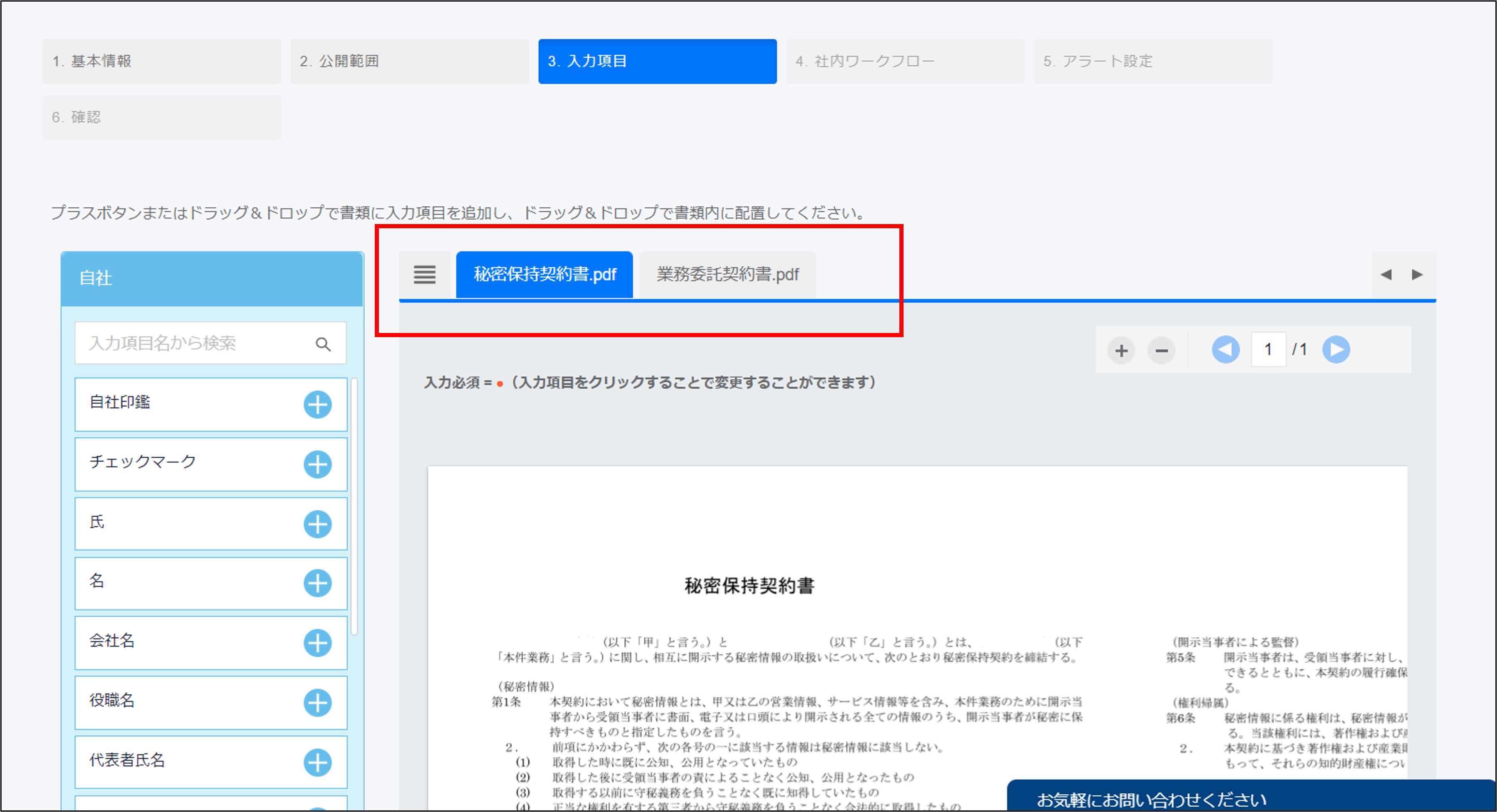The width and height of the screenshot is (1497, 812).
Task: Click plus icon for 代表者氏名
Action: coord(317,763)
